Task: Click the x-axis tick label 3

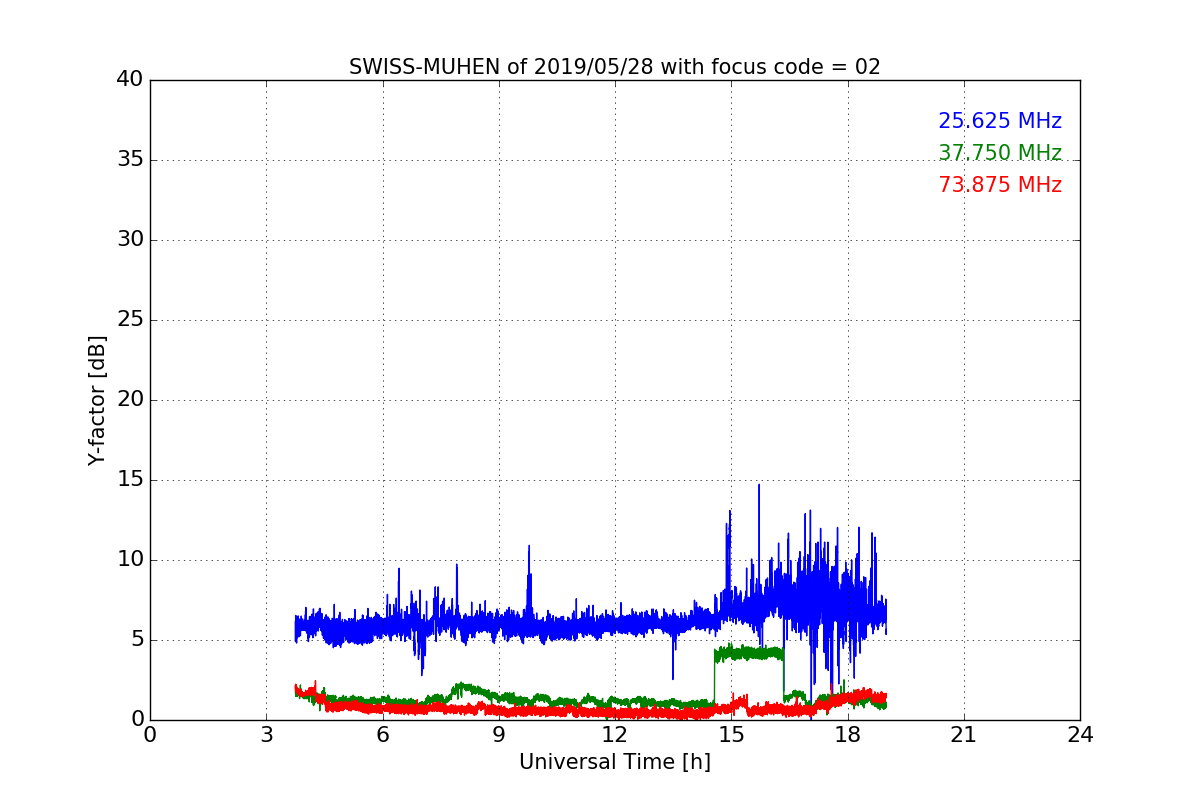Action: point(266,735)
